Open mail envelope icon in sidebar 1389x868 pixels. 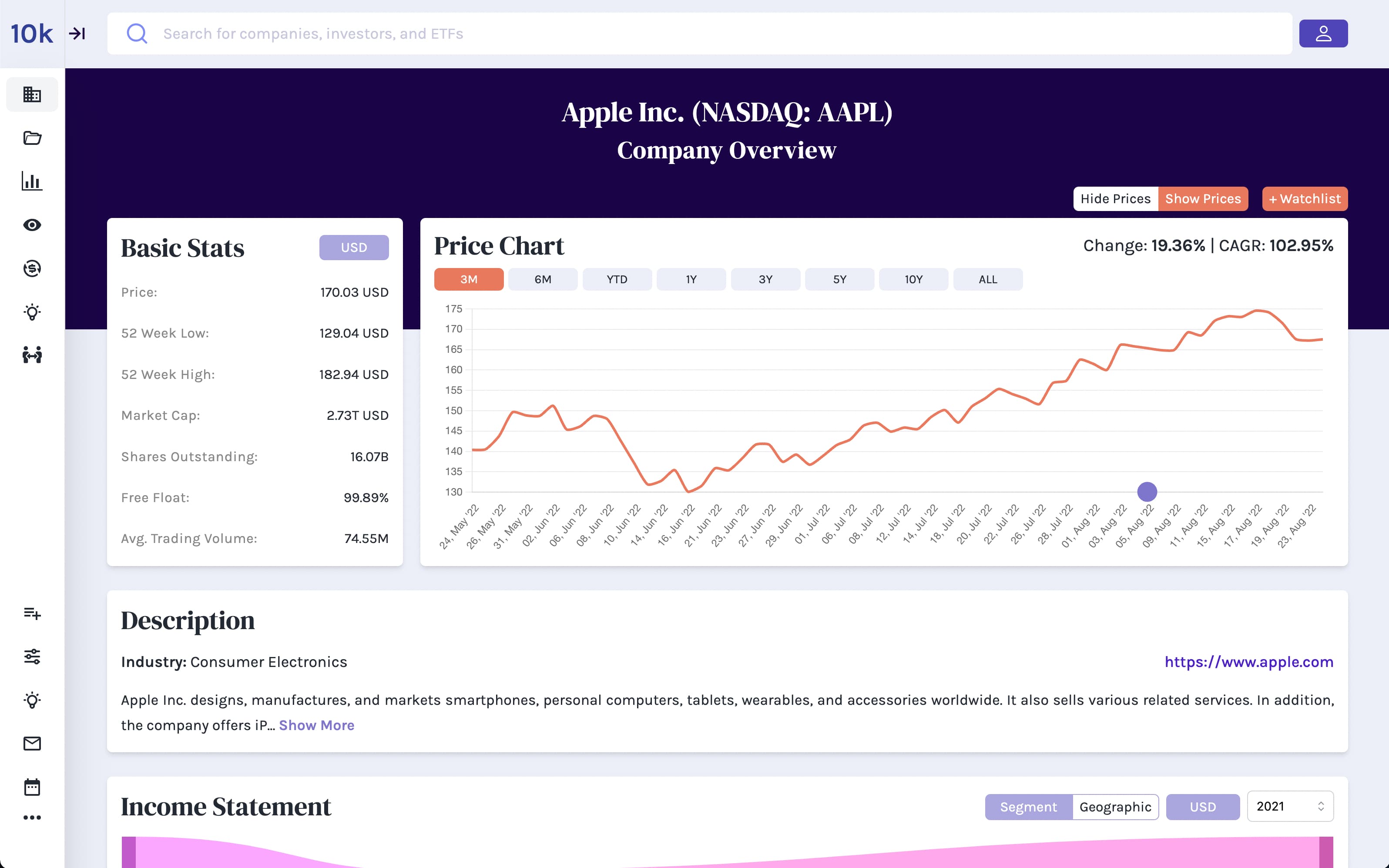click(x=32, y=744)
